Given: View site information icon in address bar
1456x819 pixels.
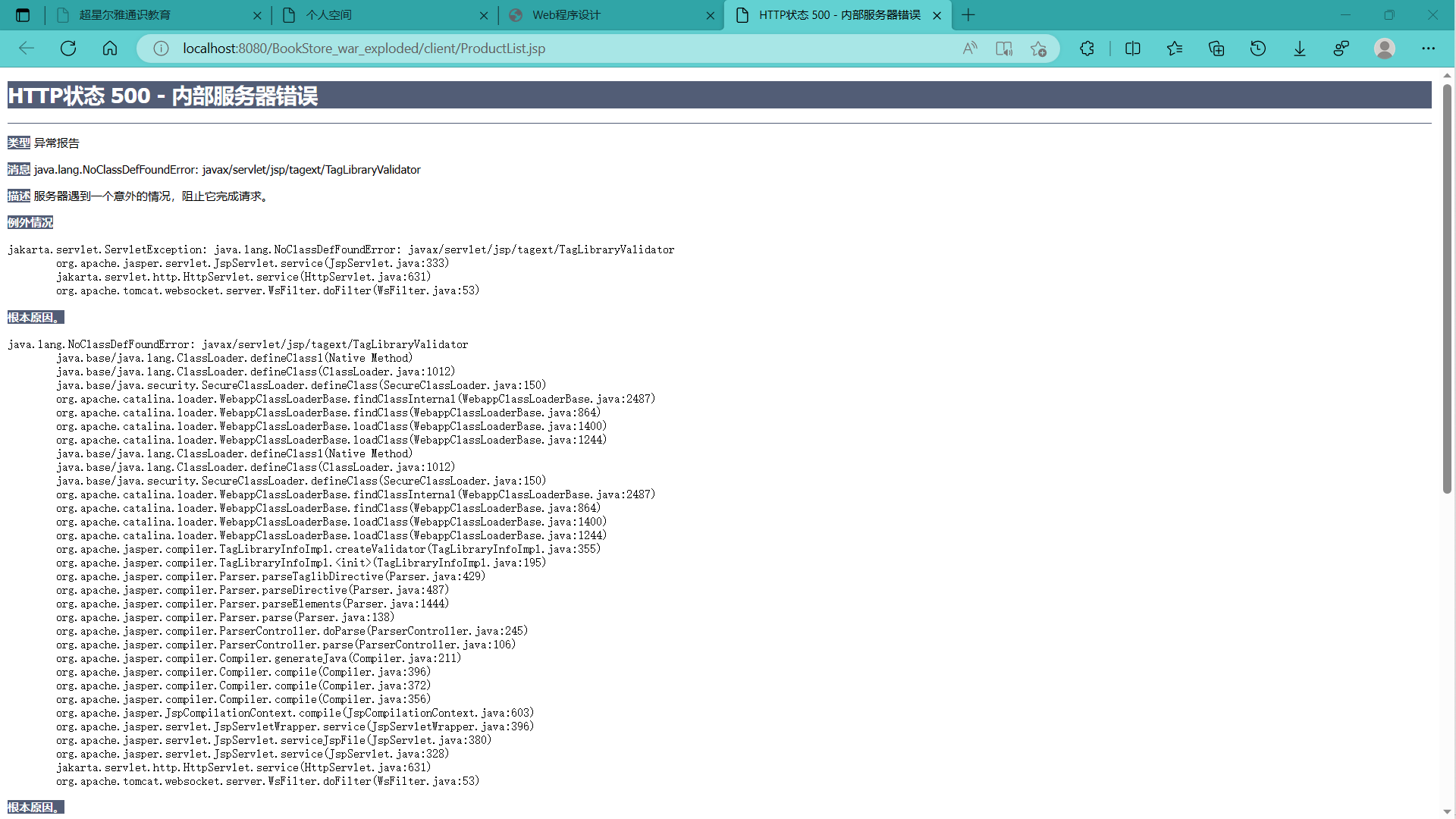Looking at the screenshot, I should (161, 49).
